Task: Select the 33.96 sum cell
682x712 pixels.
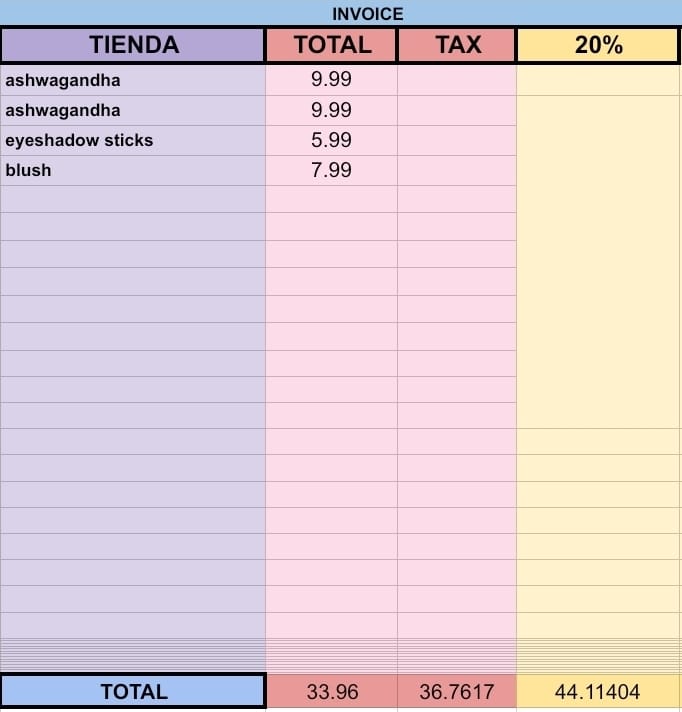Action: (x=332, y=692)
